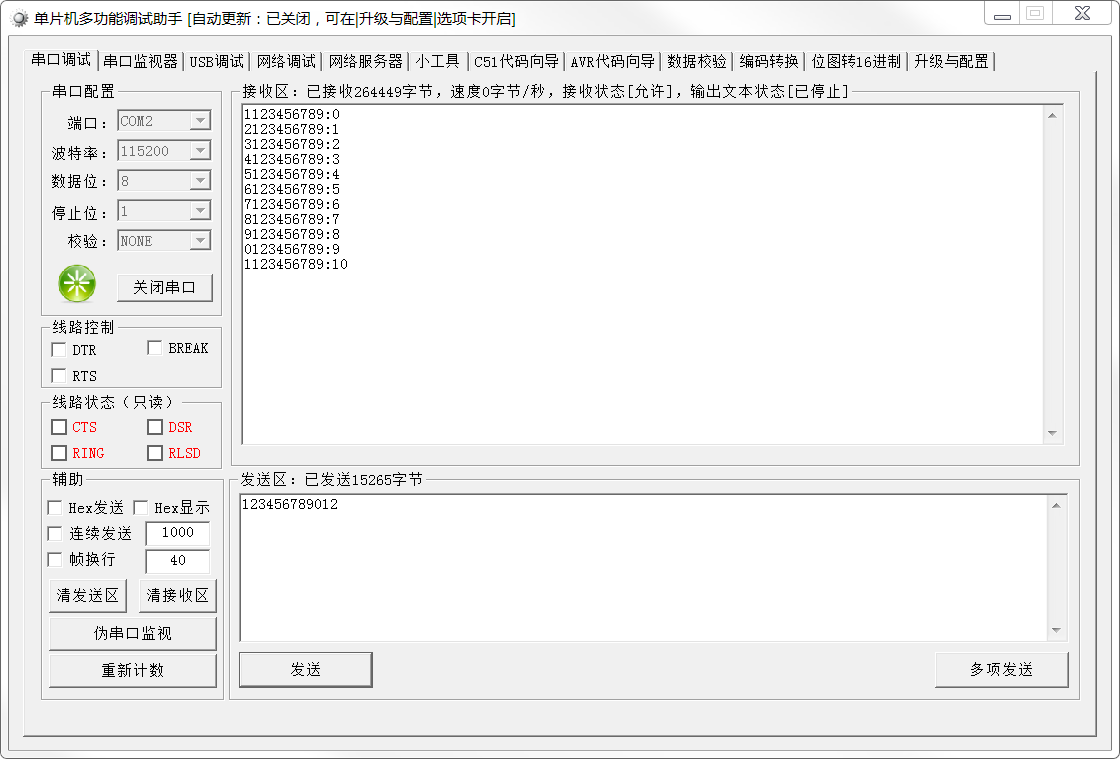Click the 清发送区 button
The height and width of the screenshot is (759, 1120).
pyautogui.click(x=88, y=595)
